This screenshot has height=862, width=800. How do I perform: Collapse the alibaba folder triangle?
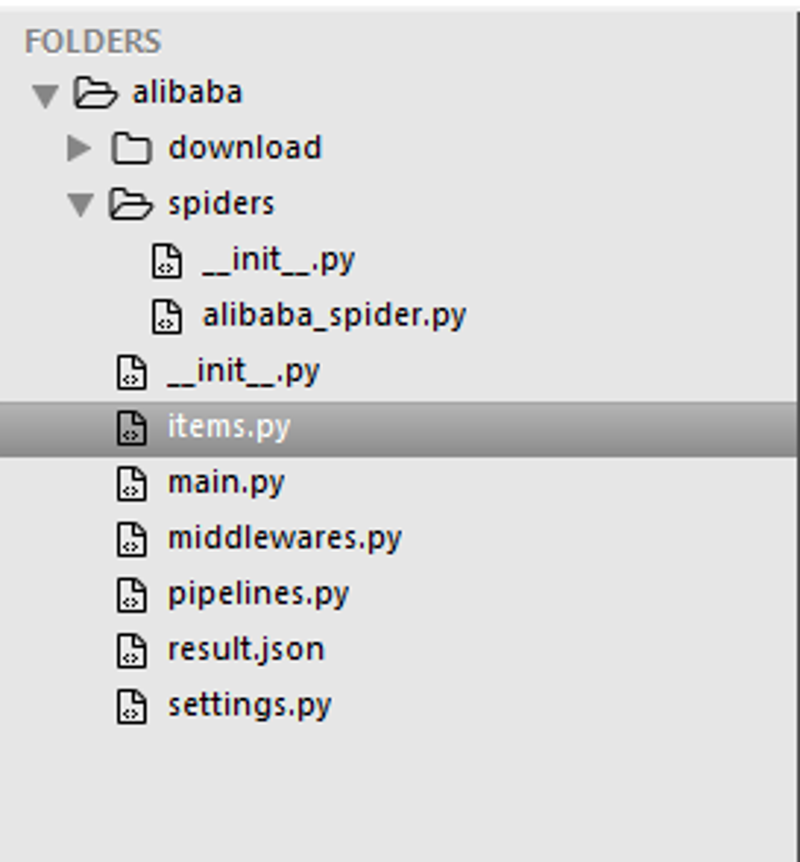point(46,96)
